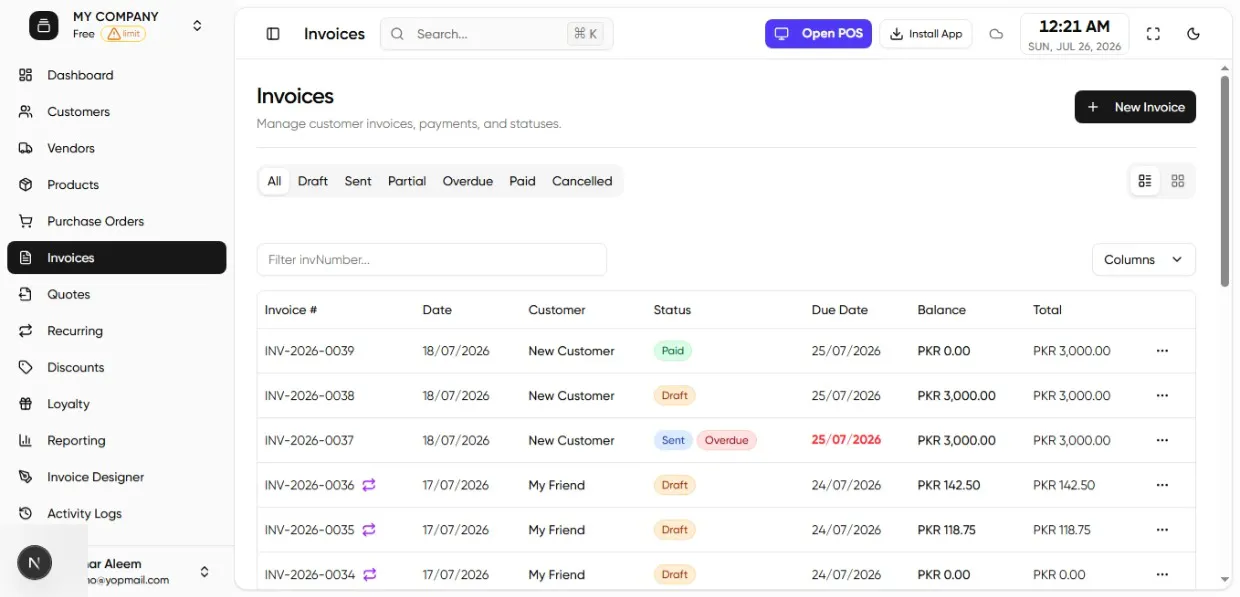Open Customers page
Viewport: 1240px width, 597px height.
point(117,112)
